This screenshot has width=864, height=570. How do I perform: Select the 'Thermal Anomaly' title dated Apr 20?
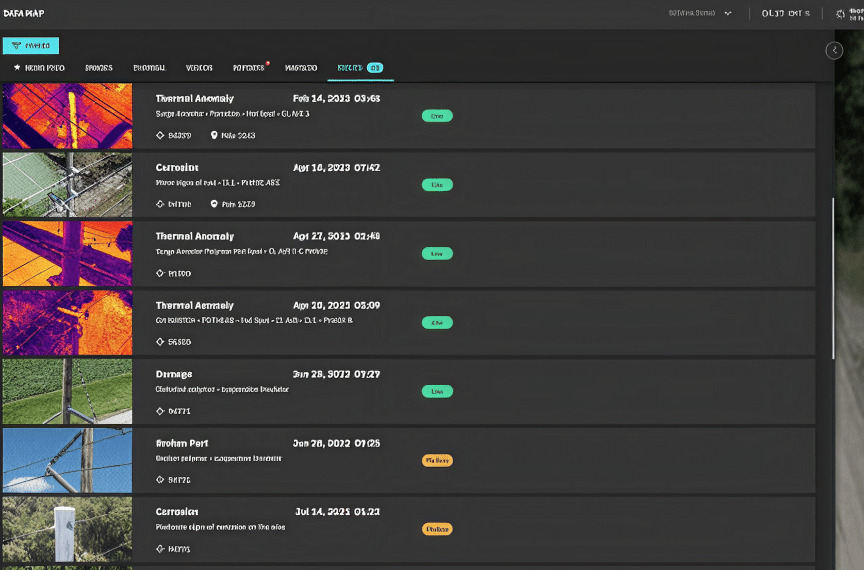(x=195, y=305)
